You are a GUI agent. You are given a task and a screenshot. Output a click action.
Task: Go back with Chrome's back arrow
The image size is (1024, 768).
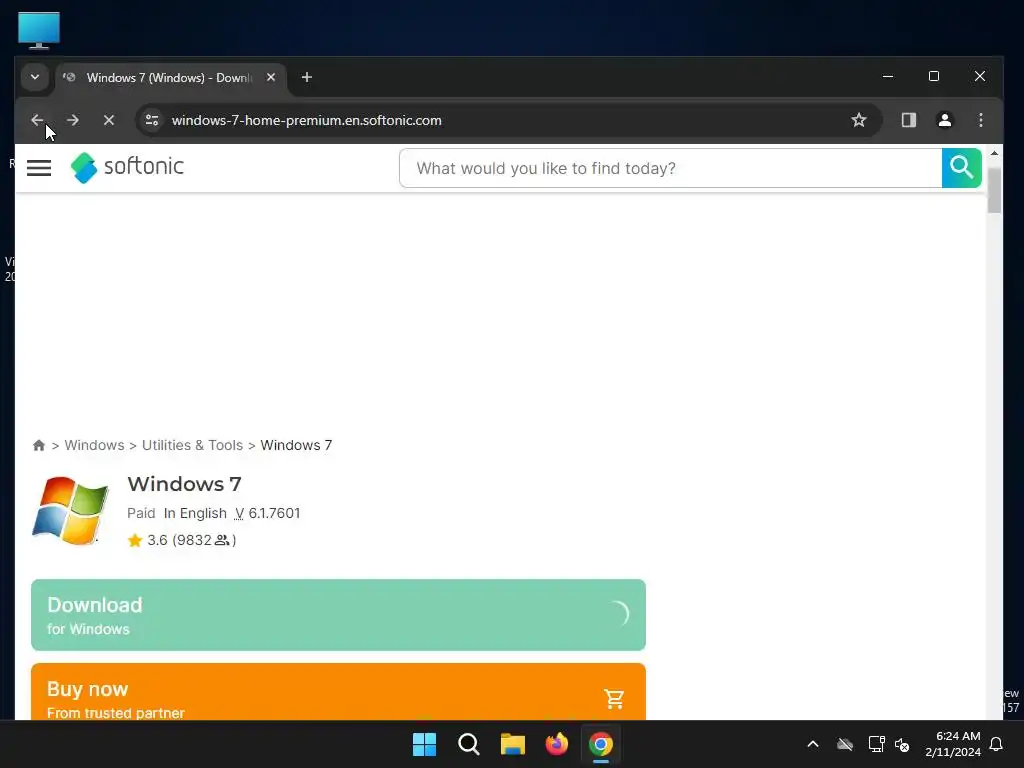pos(37,120)
